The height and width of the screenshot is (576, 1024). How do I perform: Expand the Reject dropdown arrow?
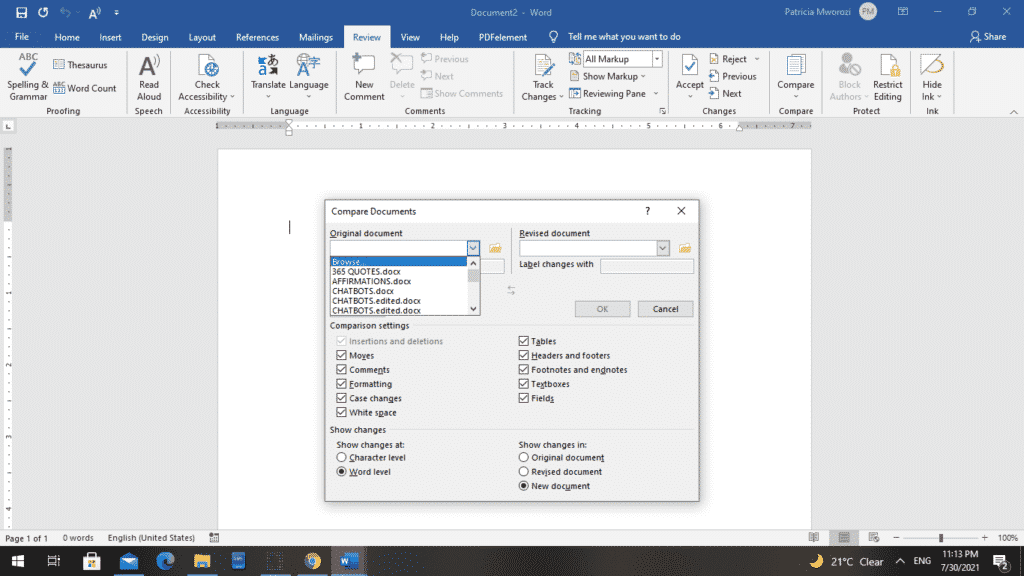coord(757,59)
